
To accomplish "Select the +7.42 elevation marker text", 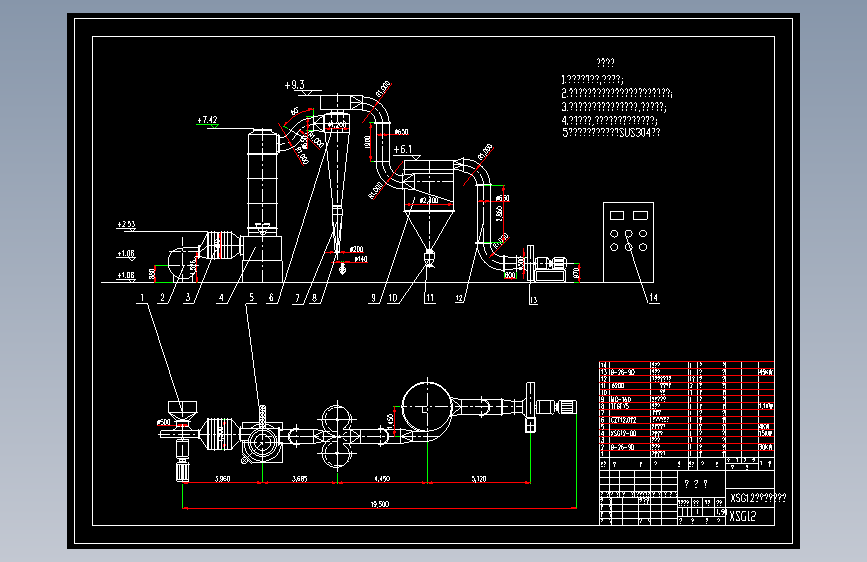I will click(x=207, y=119).
